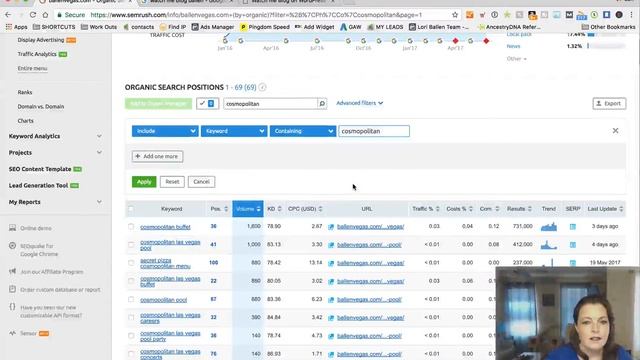Open the info icon beside Organic Search Positions
Viewport: 640px width, 360px height.
pos(262,87)
